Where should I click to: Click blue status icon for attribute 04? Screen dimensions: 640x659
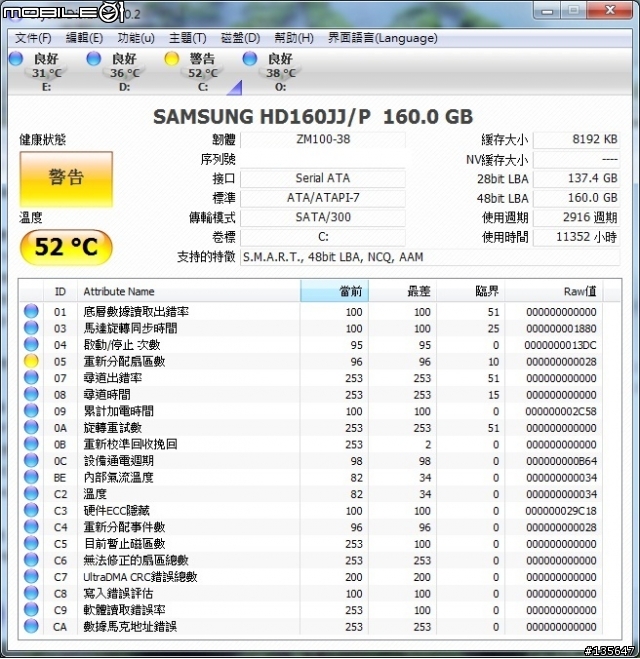pos(31,344)
